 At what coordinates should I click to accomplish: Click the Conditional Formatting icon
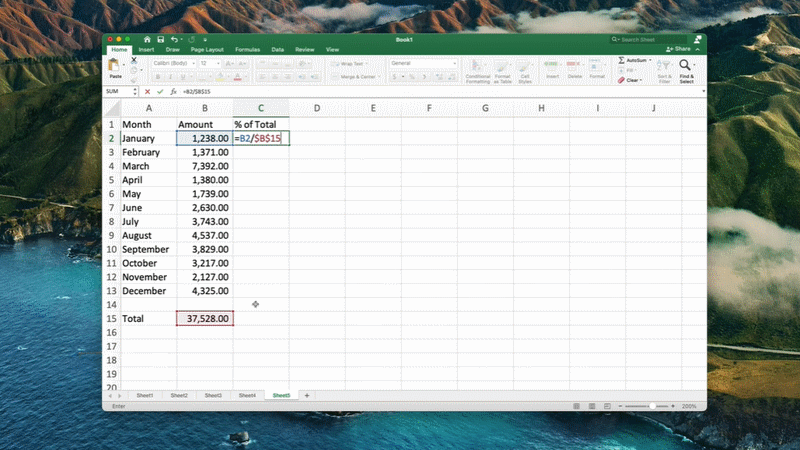(478, 71)
